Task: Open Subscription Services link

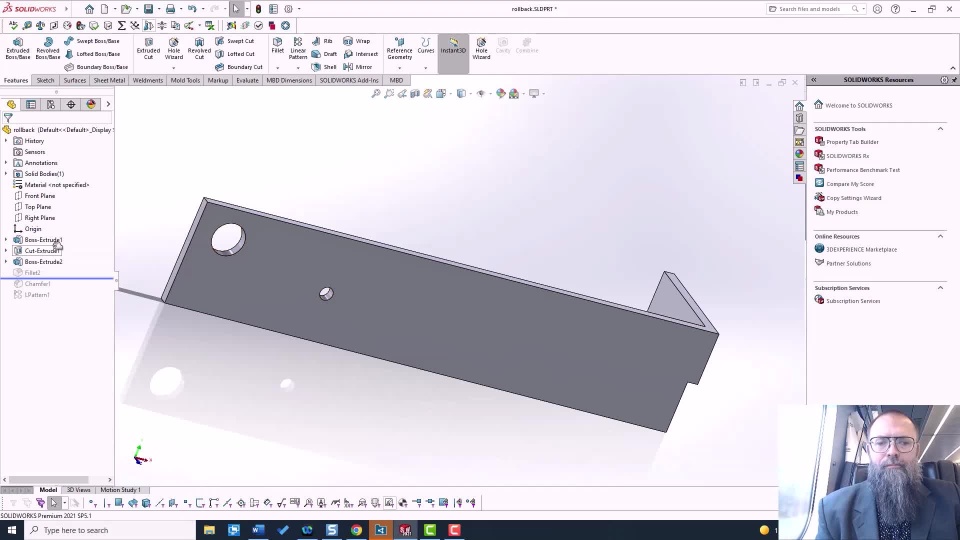Action: [x=853, y=301]
